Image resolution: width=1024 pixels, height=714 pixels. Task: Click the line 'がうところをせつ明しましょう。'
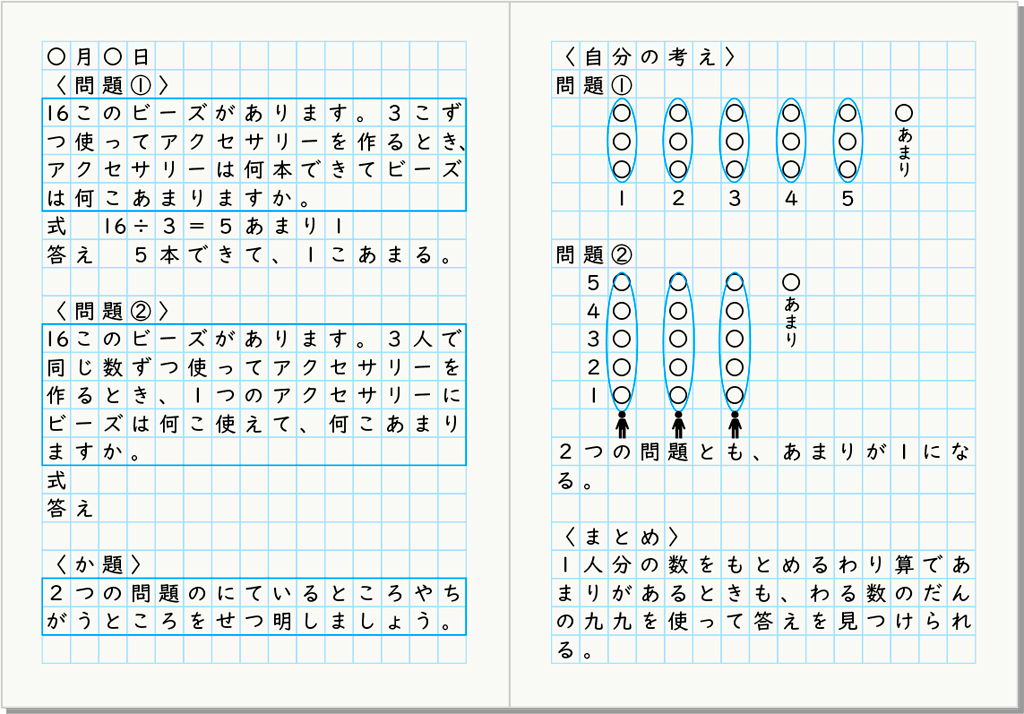[249, 621]
